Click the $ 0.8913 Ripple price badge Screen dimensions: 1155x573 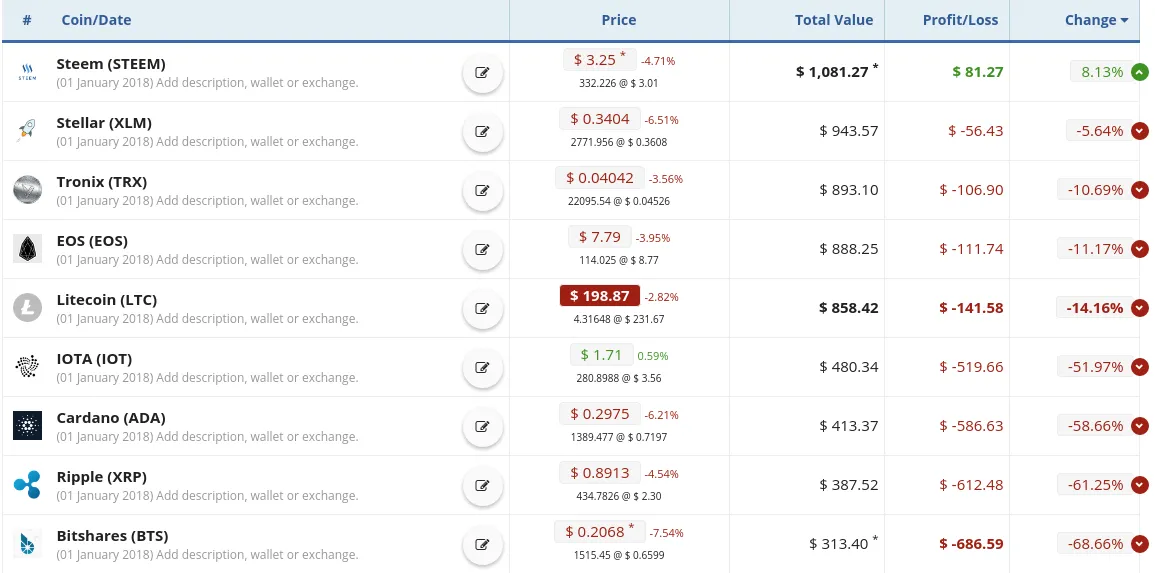pyautogui.click(x=600, y=473)
